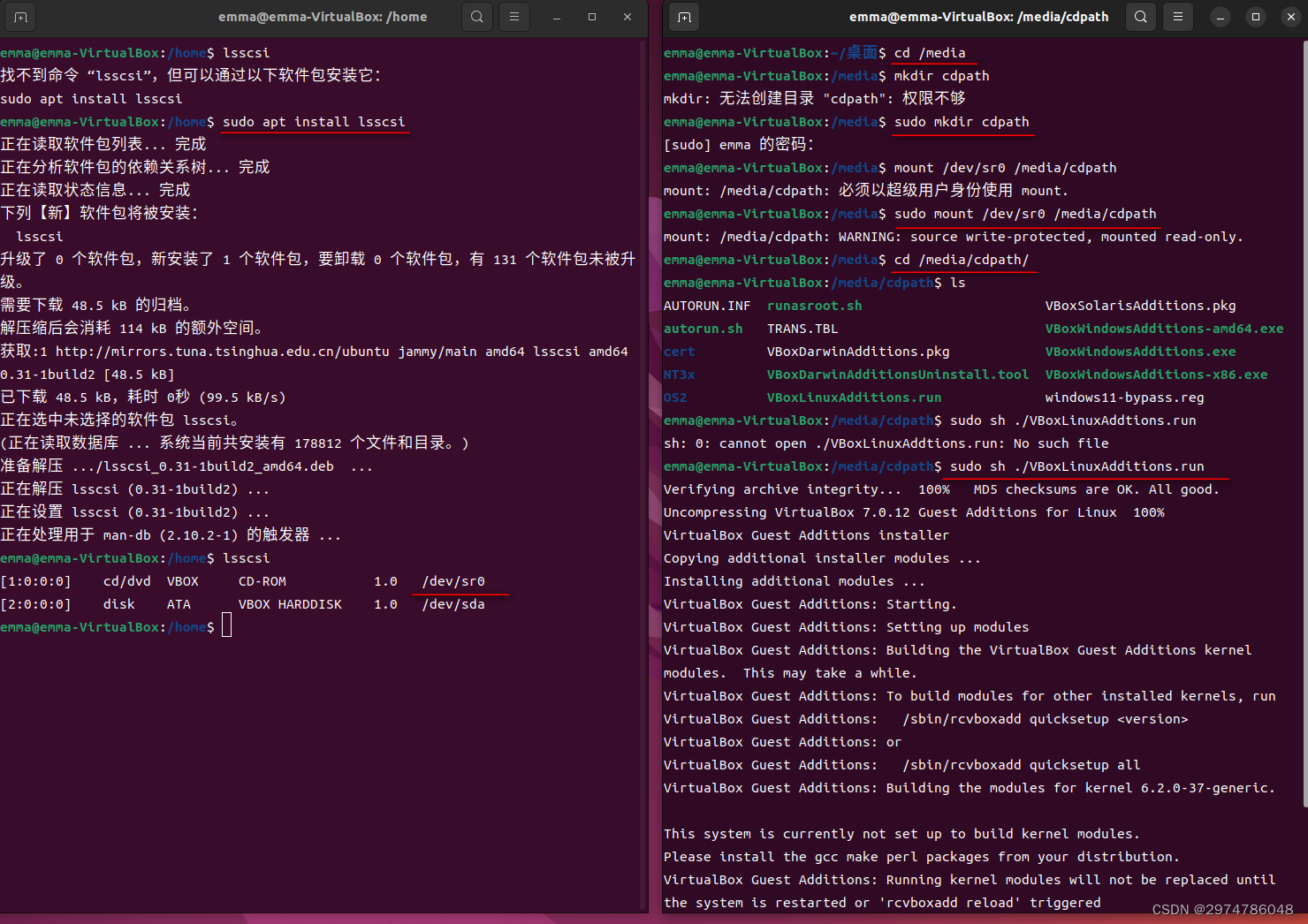Screen dimensions: 1308x924
Task: Click '/dev/sda' in lsscsi output
Action: point(453,604)
